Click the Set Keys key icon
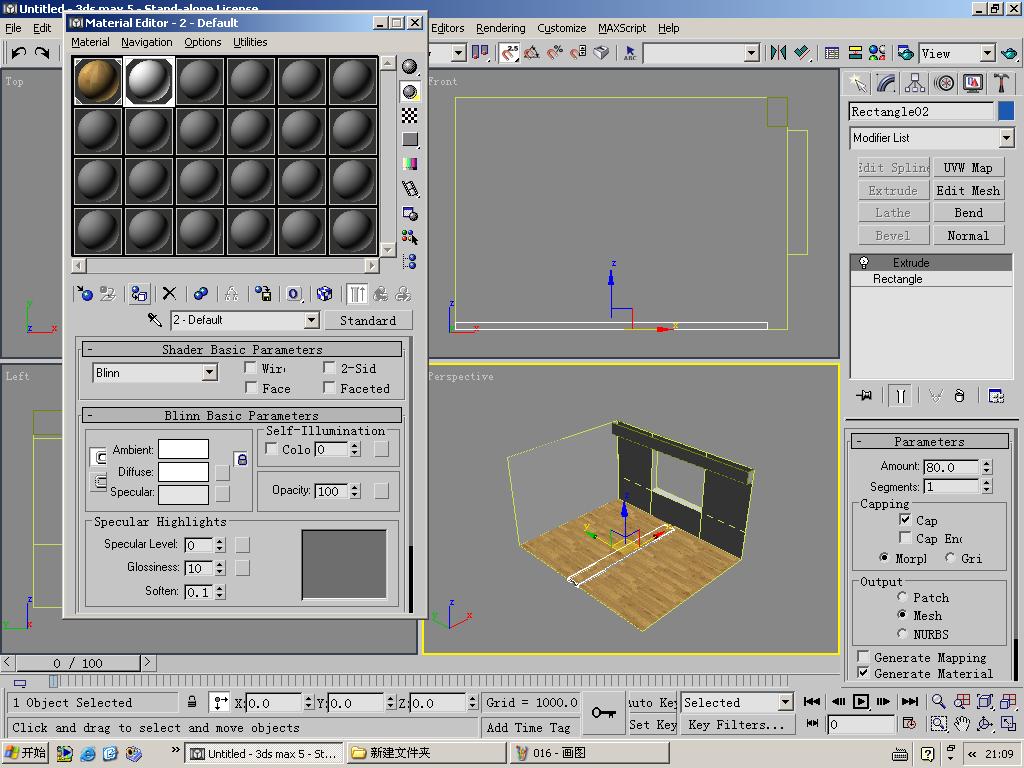The width and height of the screenshot is (1024, 768). (603, 713)
